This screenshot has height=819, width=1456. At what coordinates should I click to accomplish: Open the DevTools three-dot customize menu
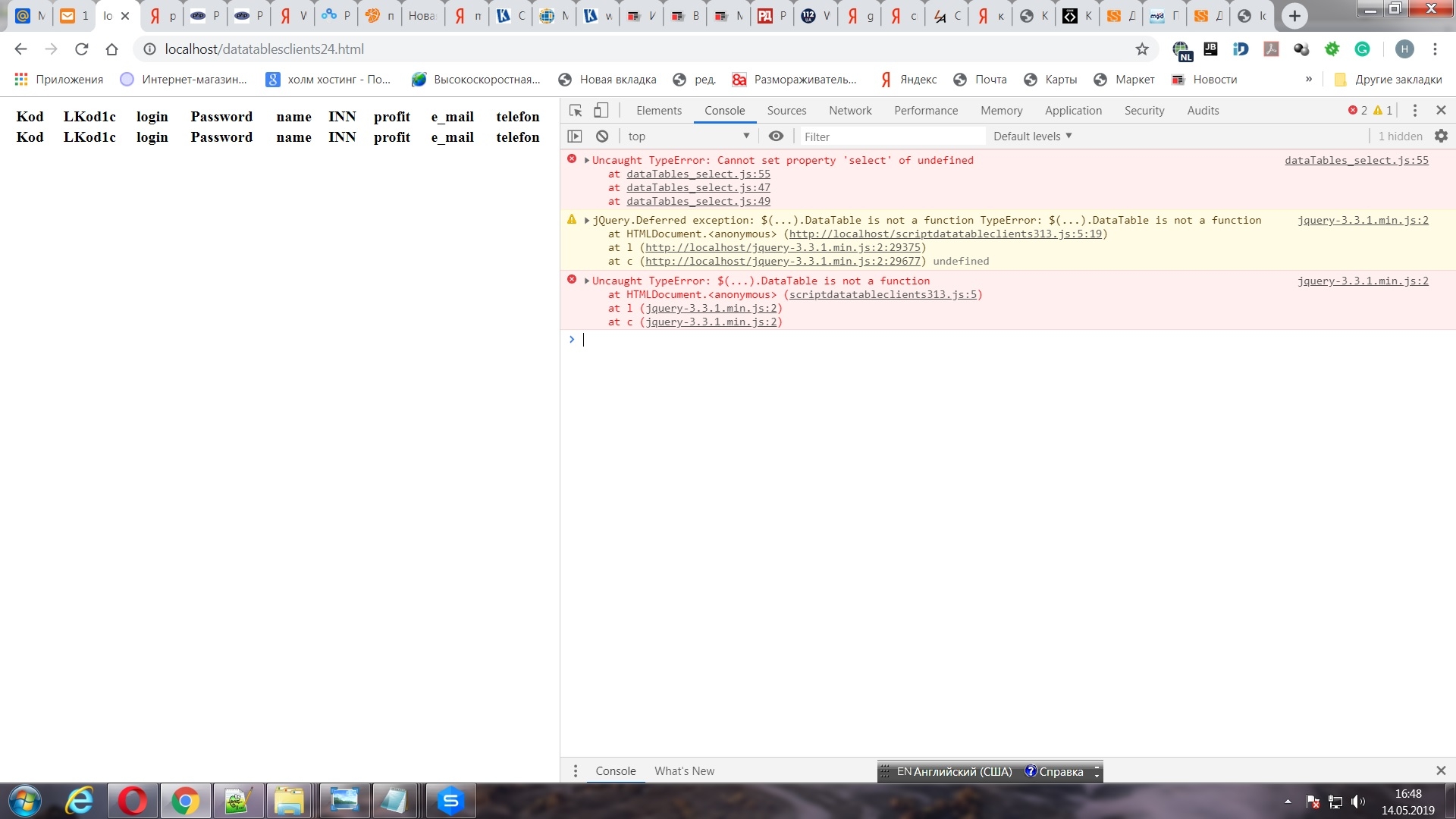(1414, 111)
